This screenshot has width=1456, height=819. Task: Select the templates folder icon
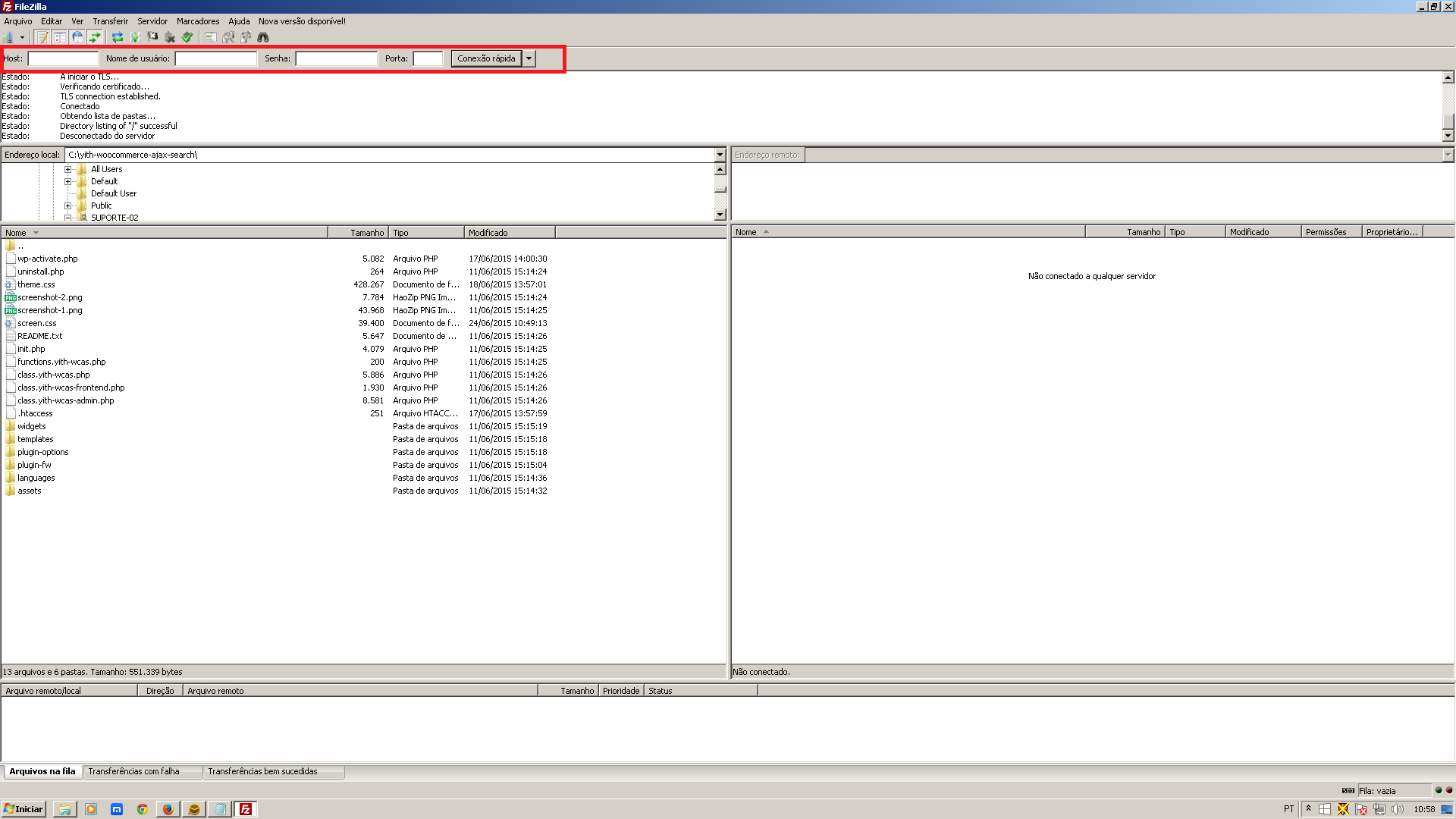[x=10, y=439]
